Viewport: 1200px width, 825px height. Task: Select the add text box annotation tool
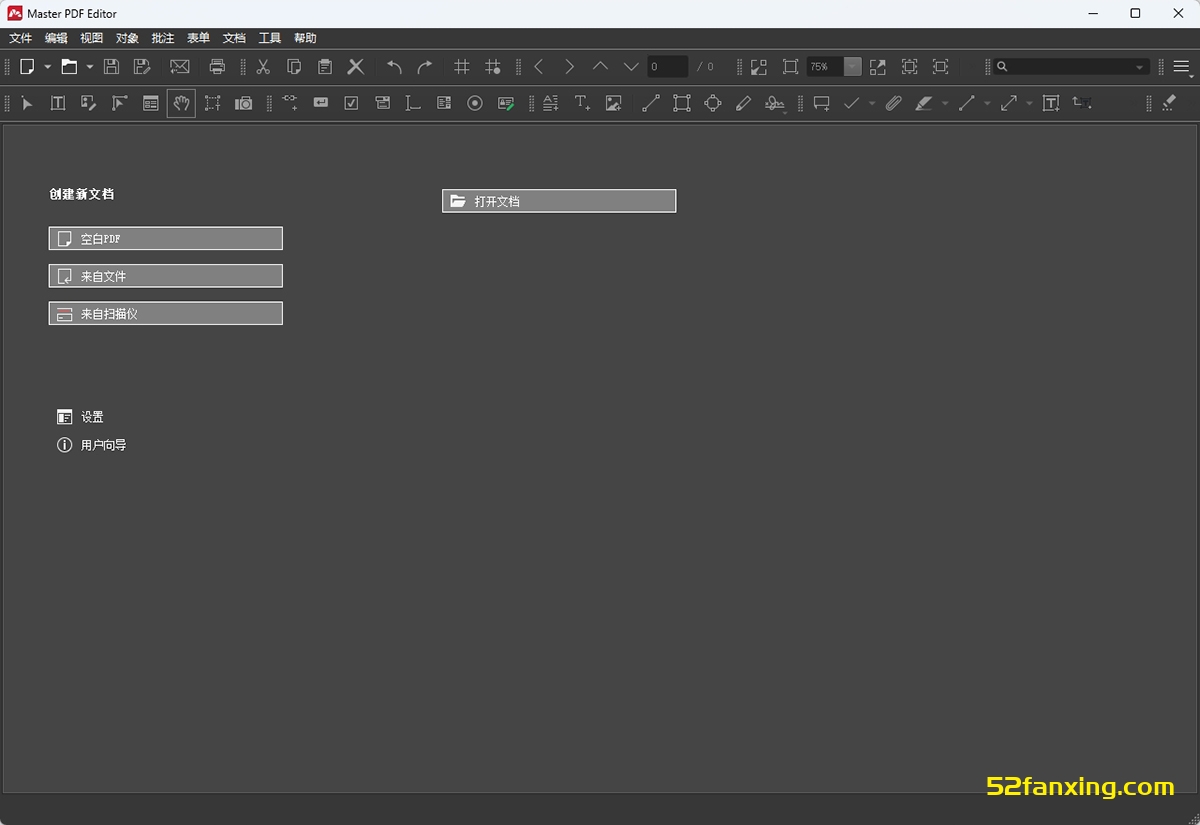pyautogui.click(x=1051, y=103)
